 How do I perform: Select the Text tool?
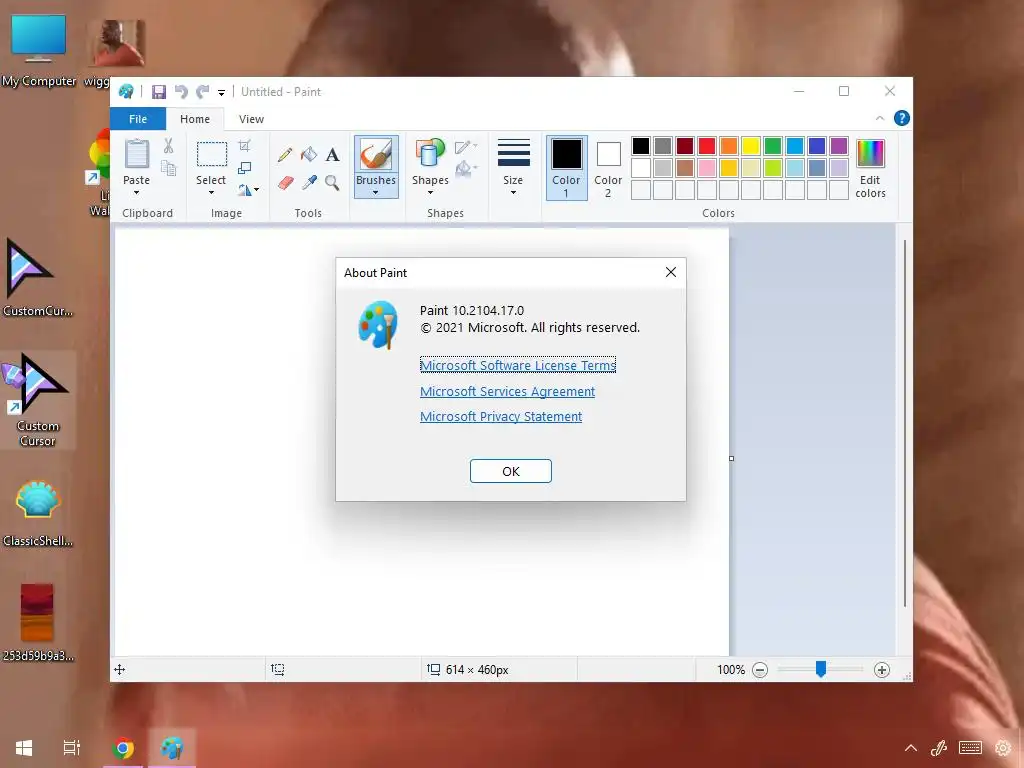pyautogui.click(x=332, y=155)
